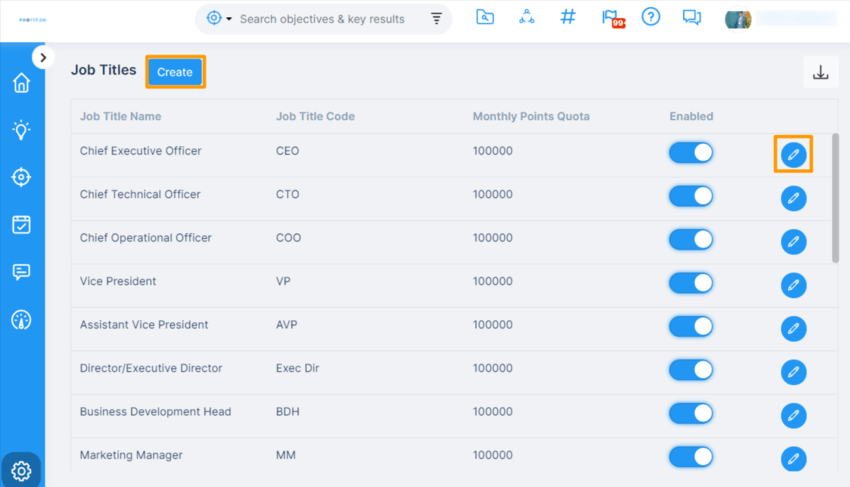Click the Job Title Name column header
The image size is (850, 487).
120,116
